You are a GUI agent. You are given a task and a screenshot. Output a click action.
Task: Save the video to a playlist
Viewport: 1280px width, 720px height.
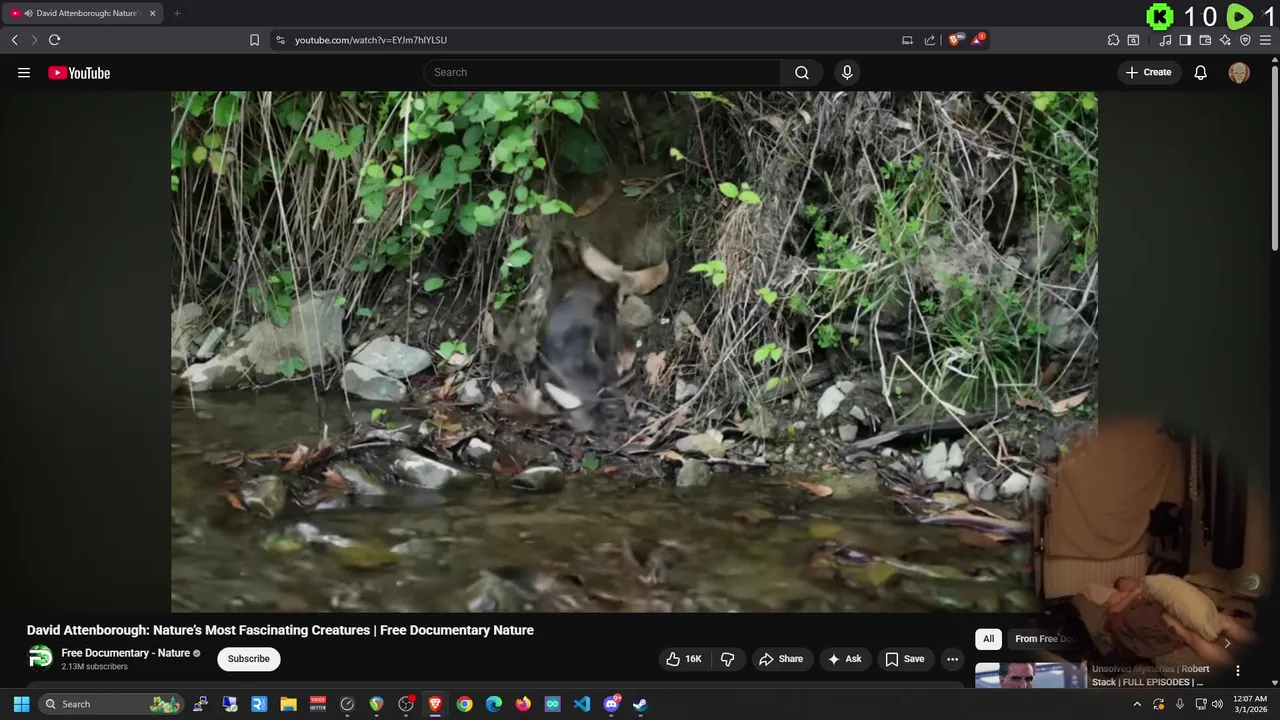(x=904, y=659)
